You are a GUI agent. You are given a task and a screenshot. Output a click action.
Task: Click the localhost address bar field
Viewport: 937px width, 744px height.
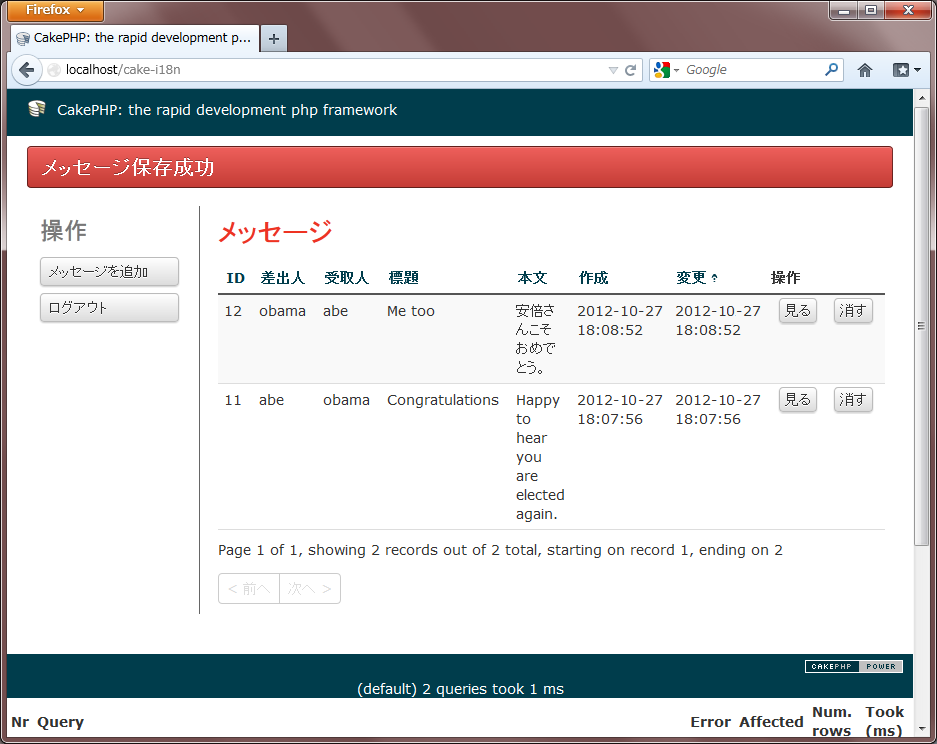coord(330,70)
